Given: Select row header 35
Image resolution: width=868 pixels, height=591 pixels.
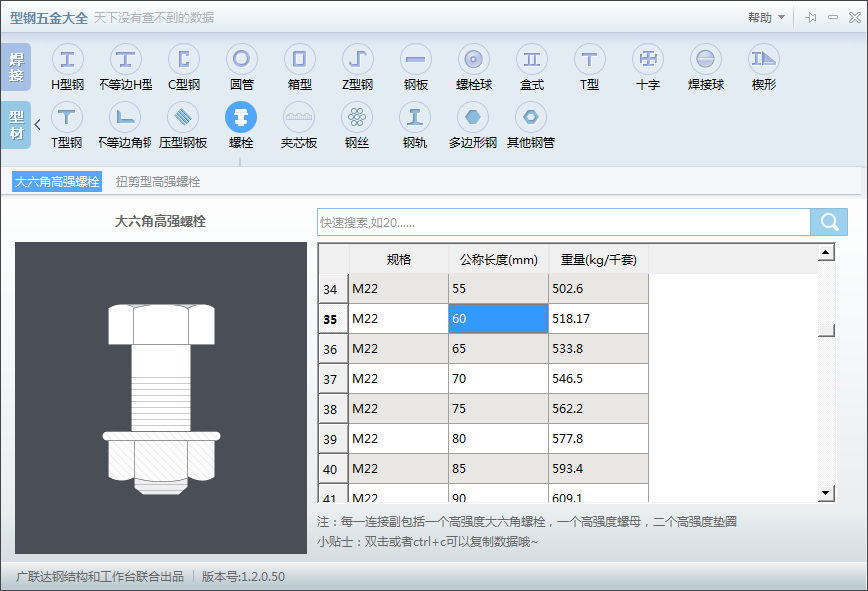Looking at the screenshot, I should click(x=333, y=319).
